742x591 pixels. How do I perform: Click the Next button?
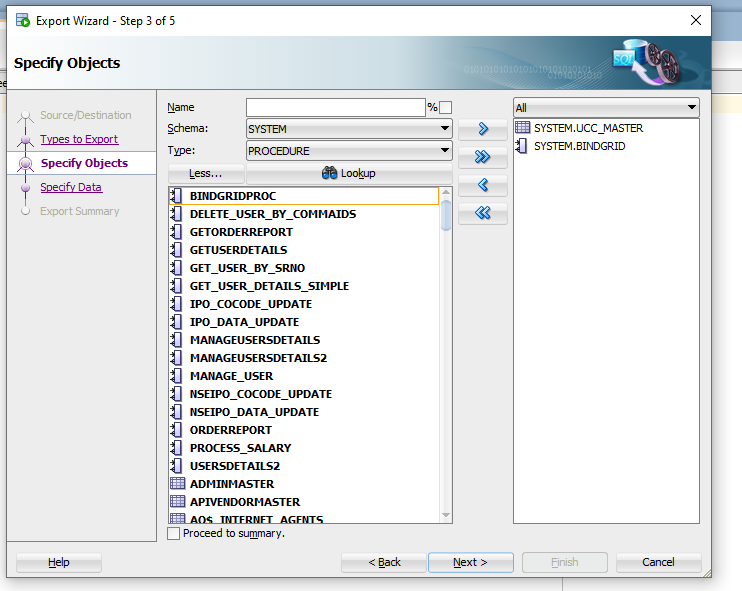click(470, 562)
